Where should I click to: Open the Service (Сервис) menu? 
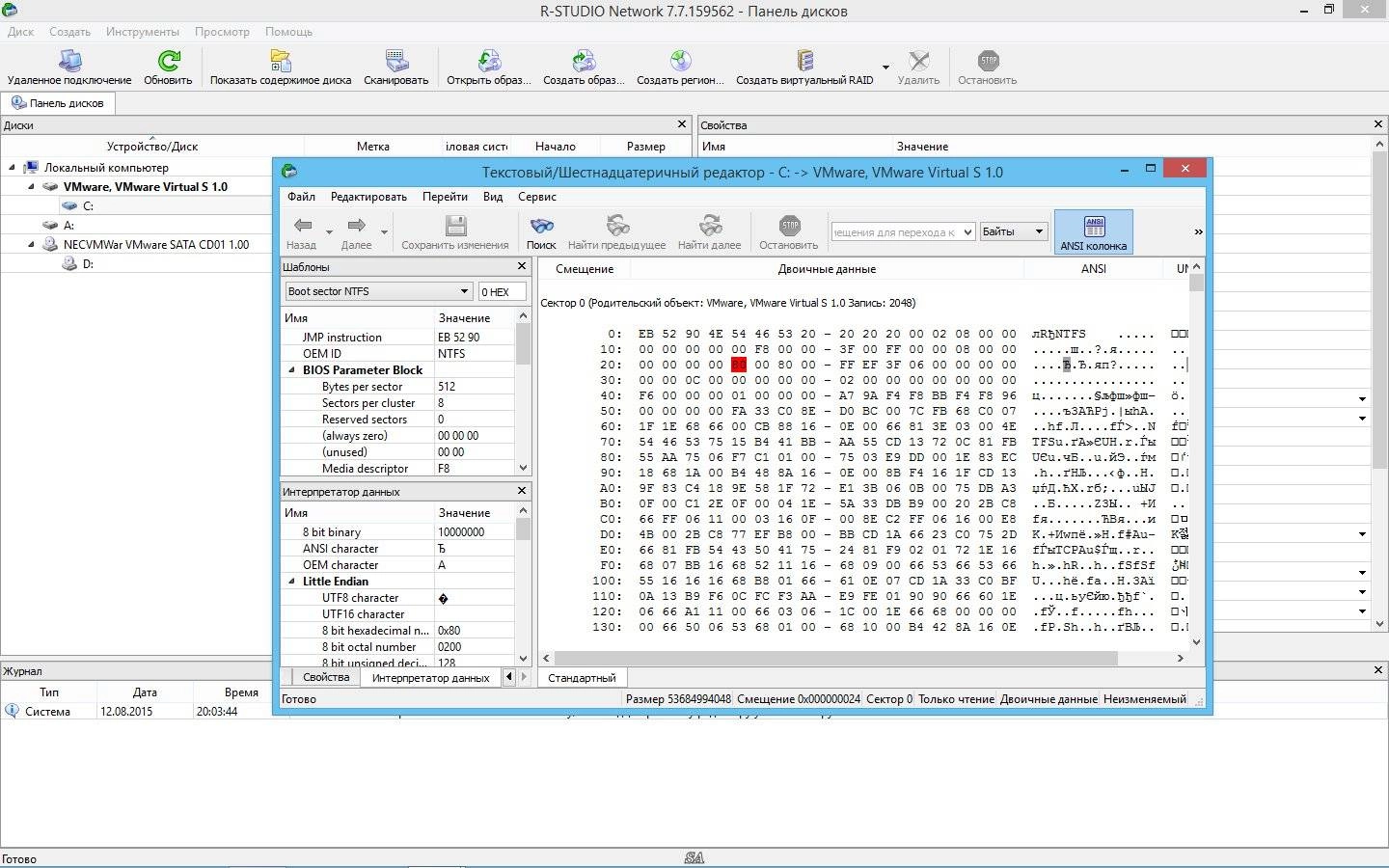(x=537, y=197)
